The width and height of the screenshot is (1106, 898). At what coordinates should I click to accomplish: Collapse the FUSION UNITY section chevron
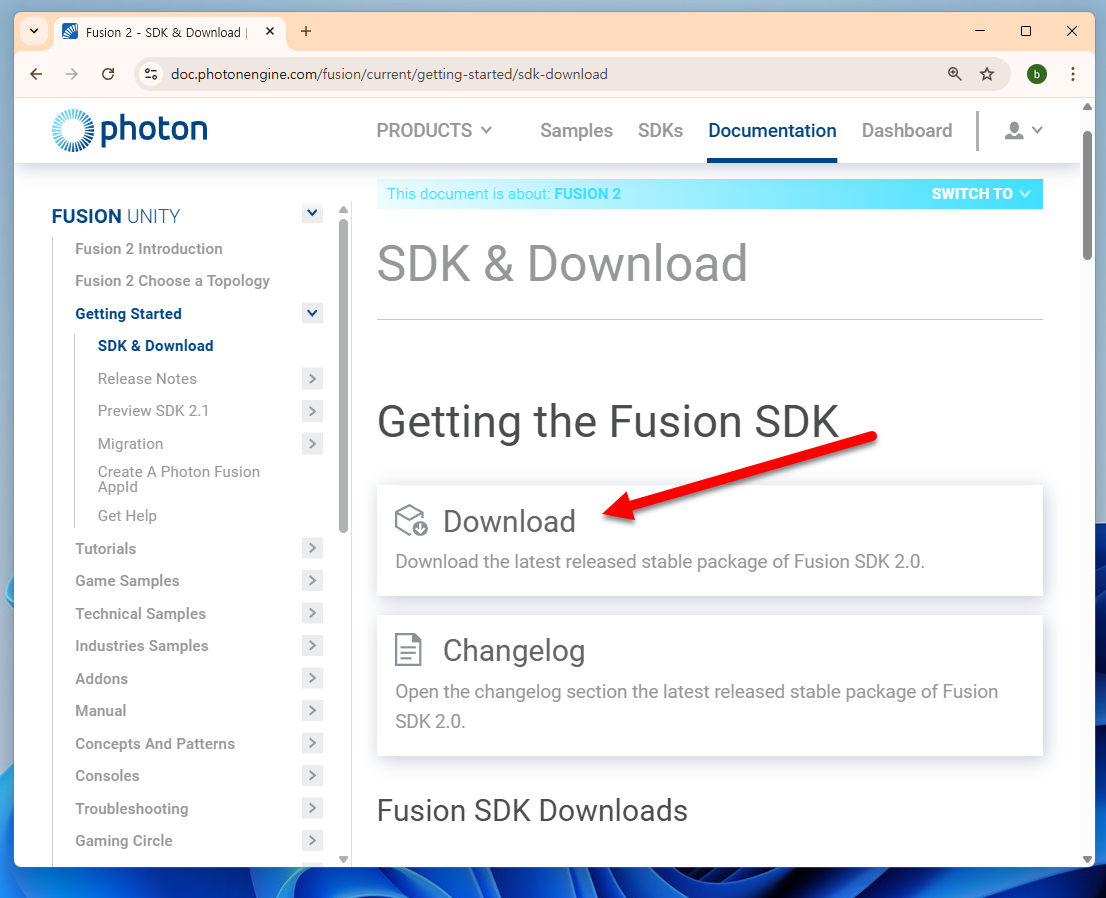coord(312,213)
